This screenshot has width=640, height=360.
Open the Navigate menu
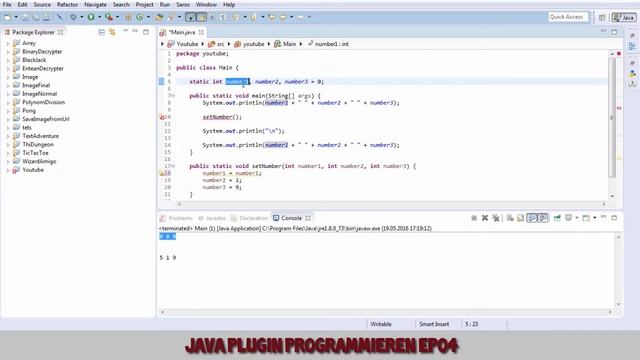[95, 4]
